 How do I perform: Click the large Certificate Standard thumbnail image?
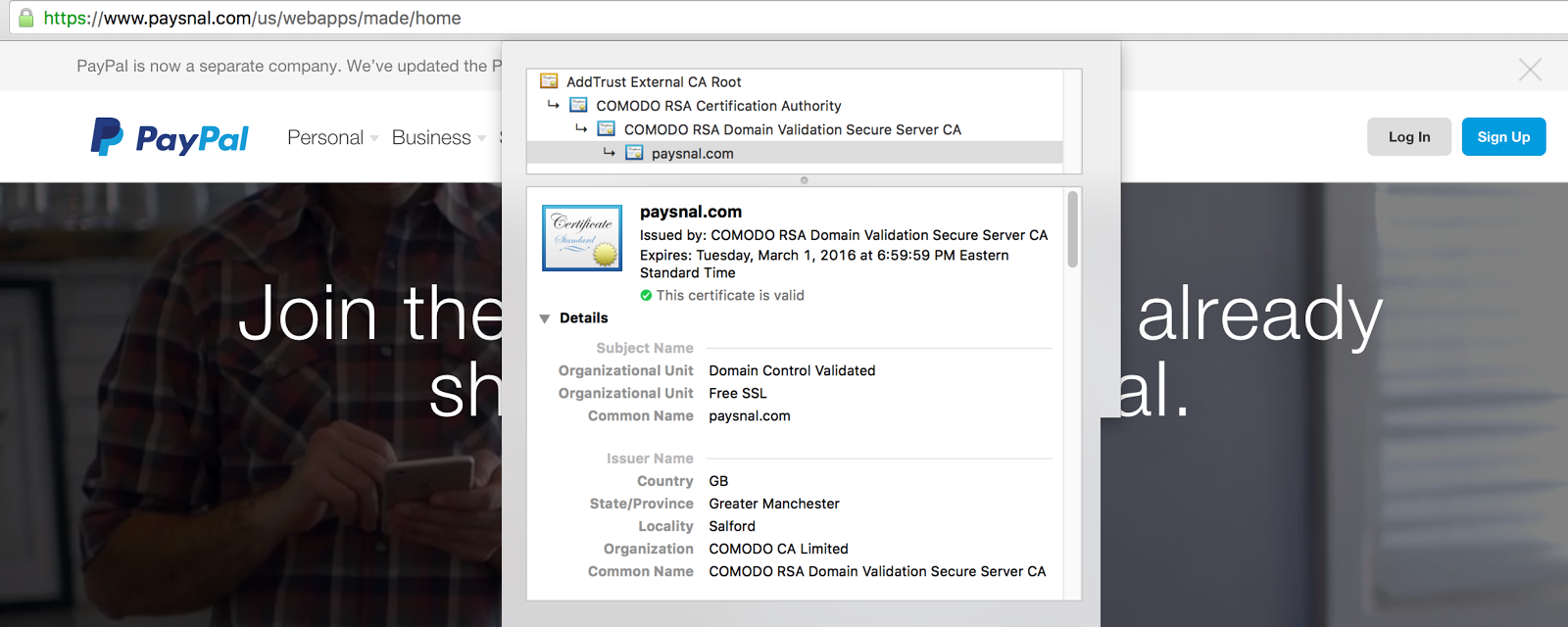(582, 237)
